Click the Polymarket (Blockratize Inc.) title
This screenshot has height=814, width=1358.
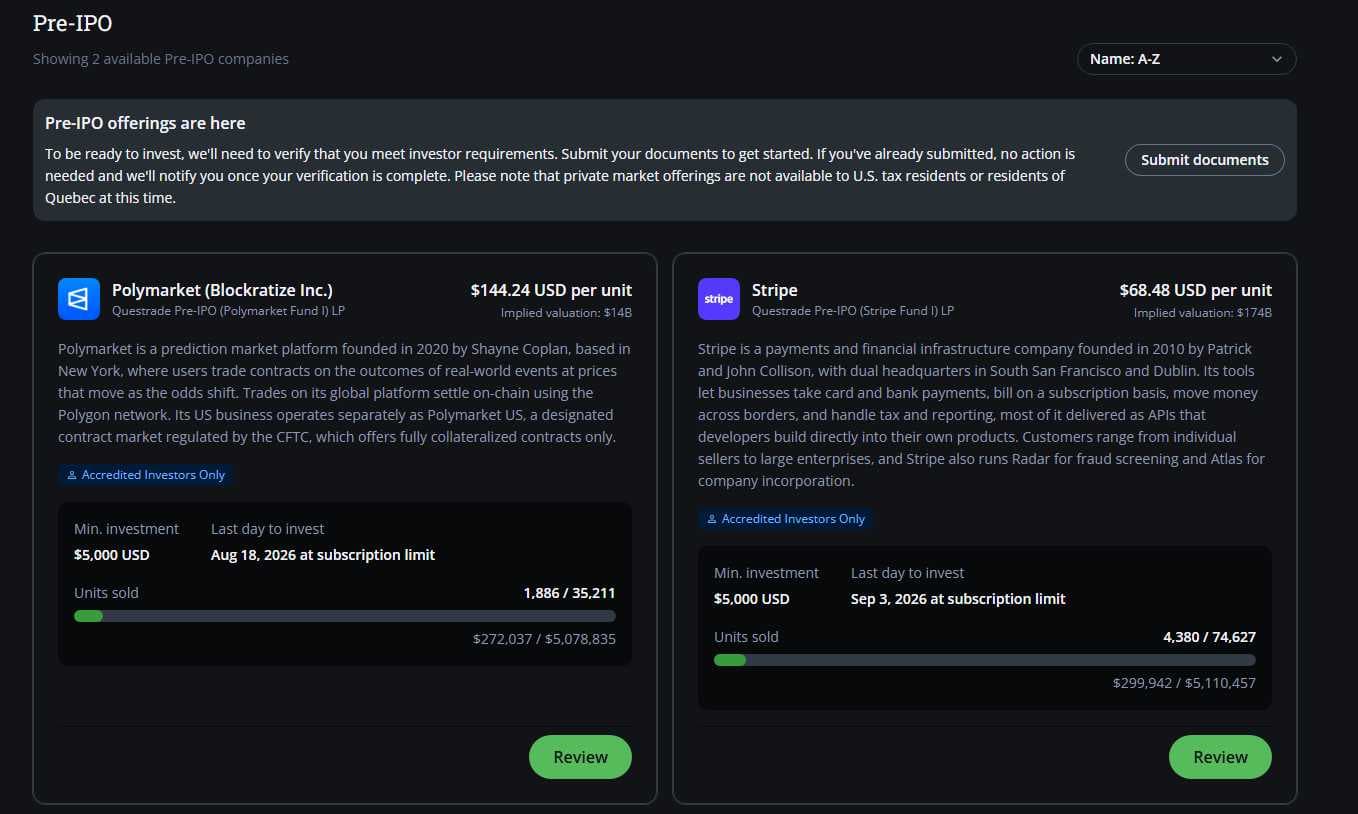pyautogui.click(x=222, y=290)
